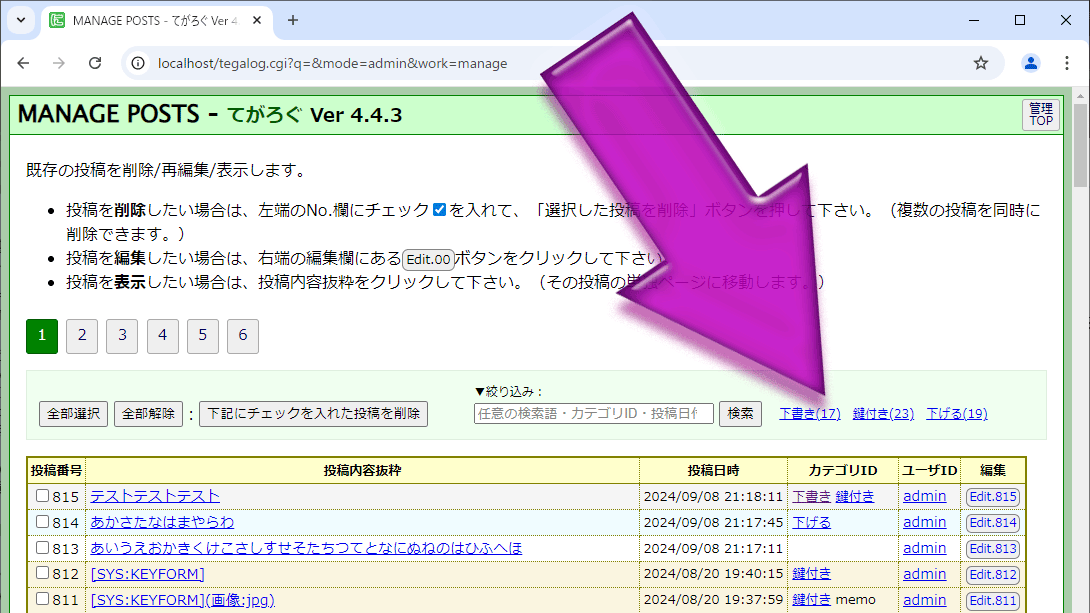Open post テストテストテスト
This screenshot has width=1090, height=613.
point(155,496)
